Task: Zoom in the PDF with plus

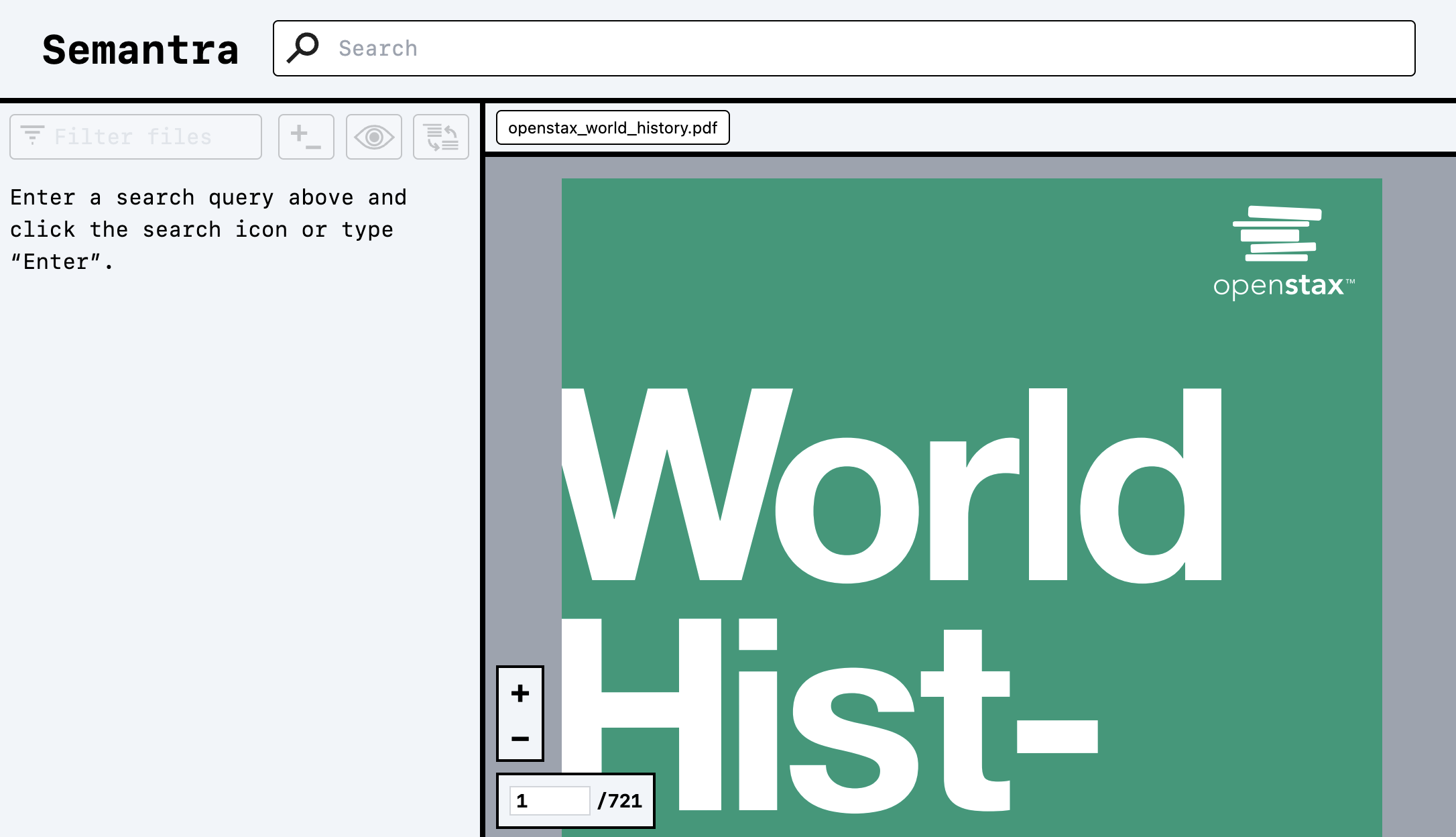Action: click(520, 693)
